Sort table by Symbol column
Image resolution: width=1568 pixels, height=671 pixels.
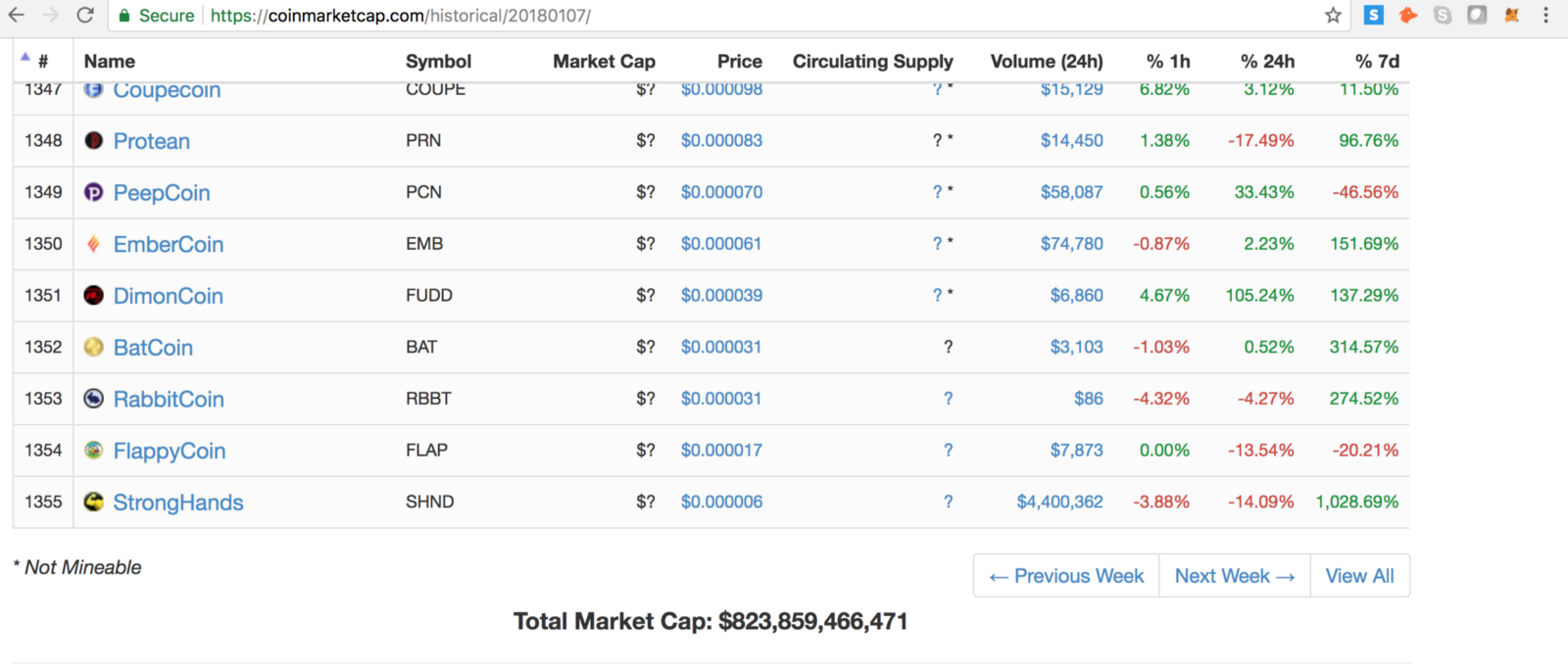point(438,61)
